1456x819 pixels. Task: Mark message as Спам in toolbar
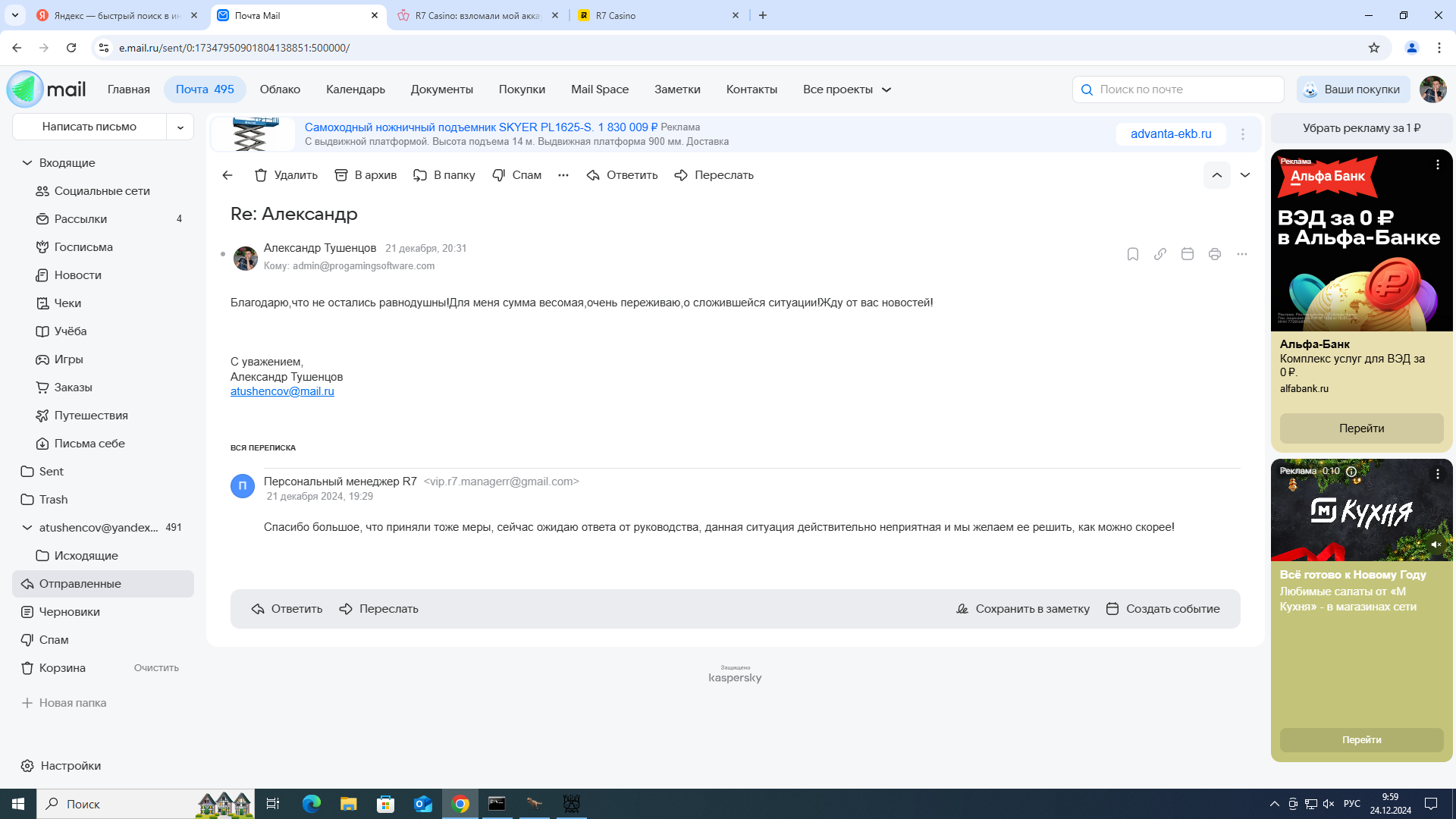point(516,175)
